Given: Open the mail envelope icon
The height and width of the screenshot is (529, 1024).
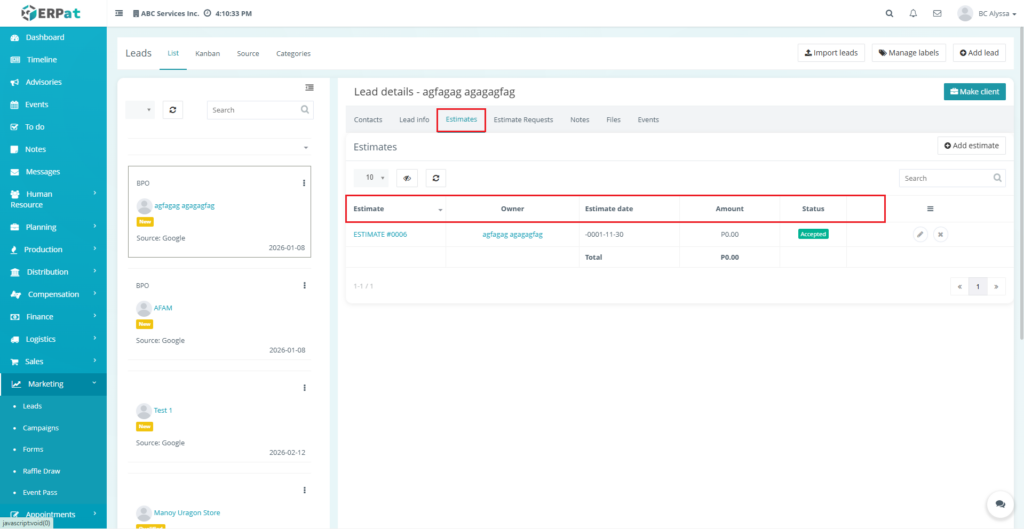Looking at the screenshot, I should click(x=937, y=14).
